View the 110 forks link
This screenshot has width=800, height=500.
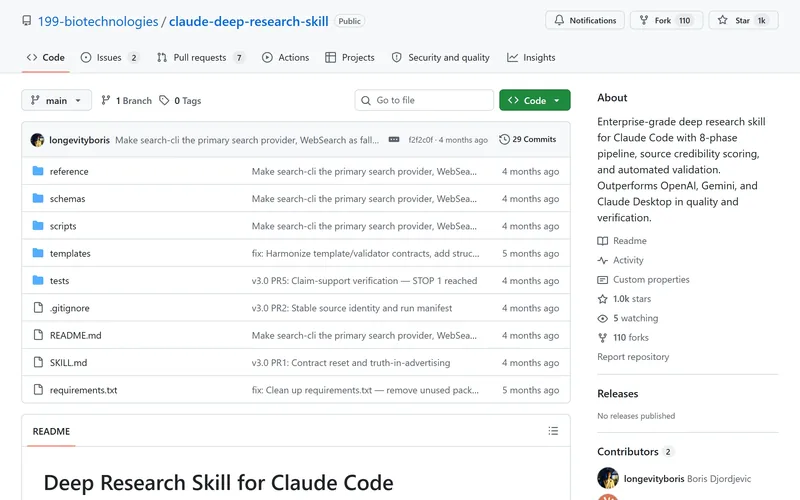point(623,338)
